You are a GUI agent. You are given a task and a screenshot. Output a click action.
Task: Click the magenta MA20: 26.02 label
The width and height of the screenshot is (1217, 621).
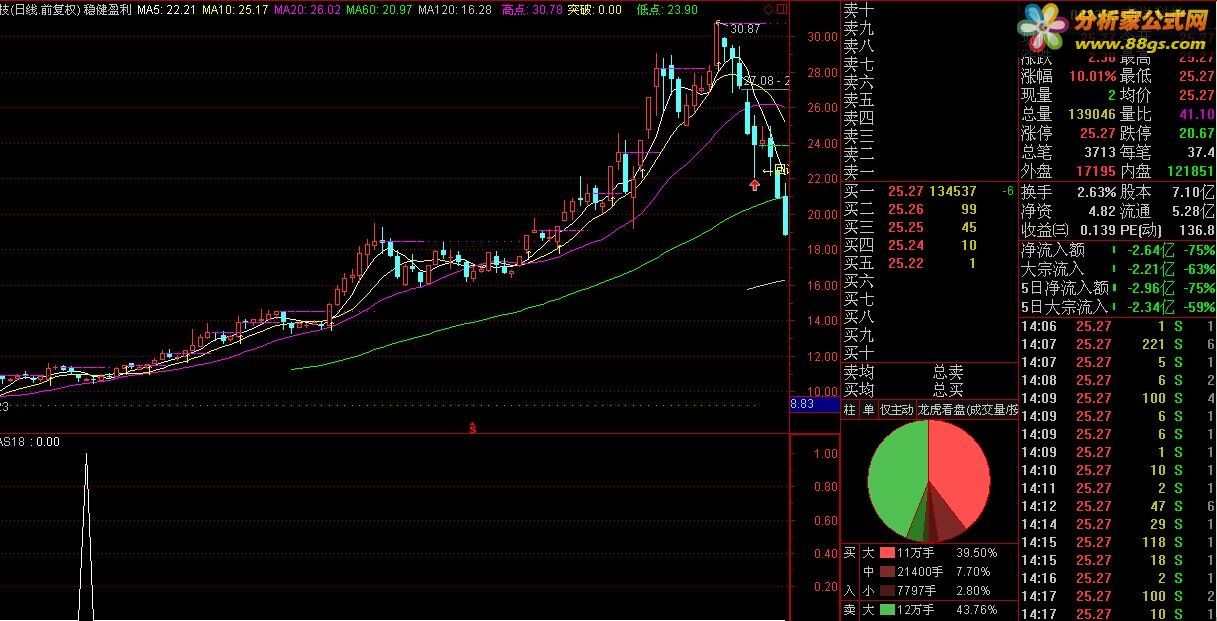click(x=307, y=10)
